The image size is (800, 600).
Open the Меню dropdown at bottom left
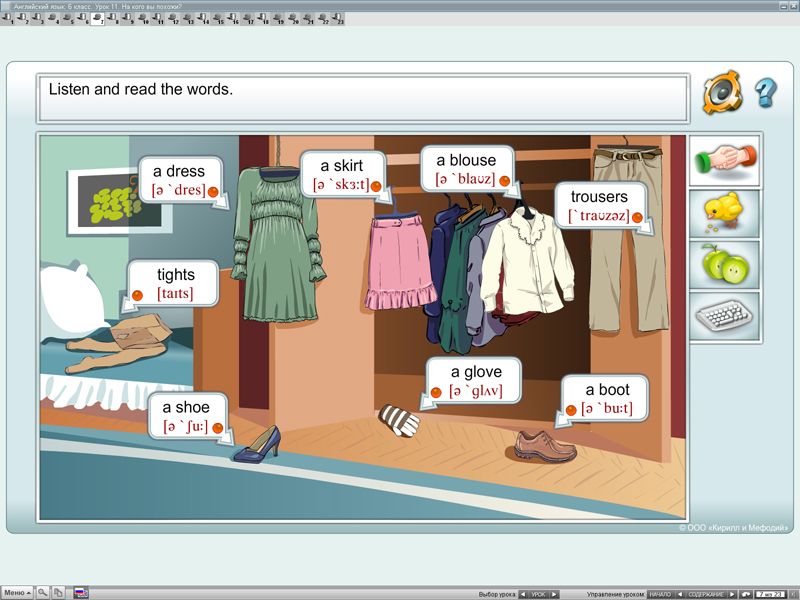pyautogui.click(x=17, y=593)
